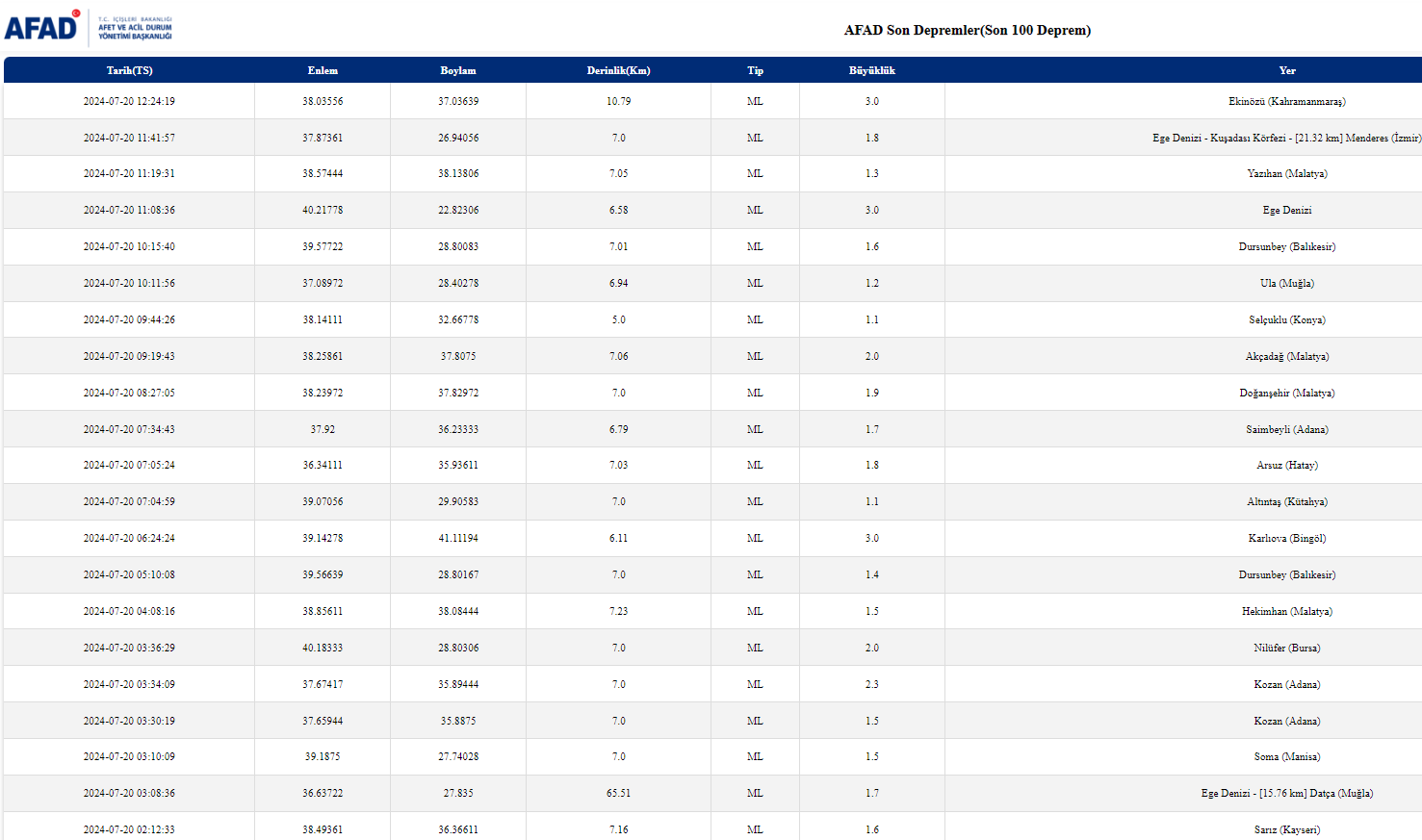The width and height of the screenshot is (1422, 840).
Task: Select location Altıntaş (Kütahya)
Action: click(x=1287, y=501)
